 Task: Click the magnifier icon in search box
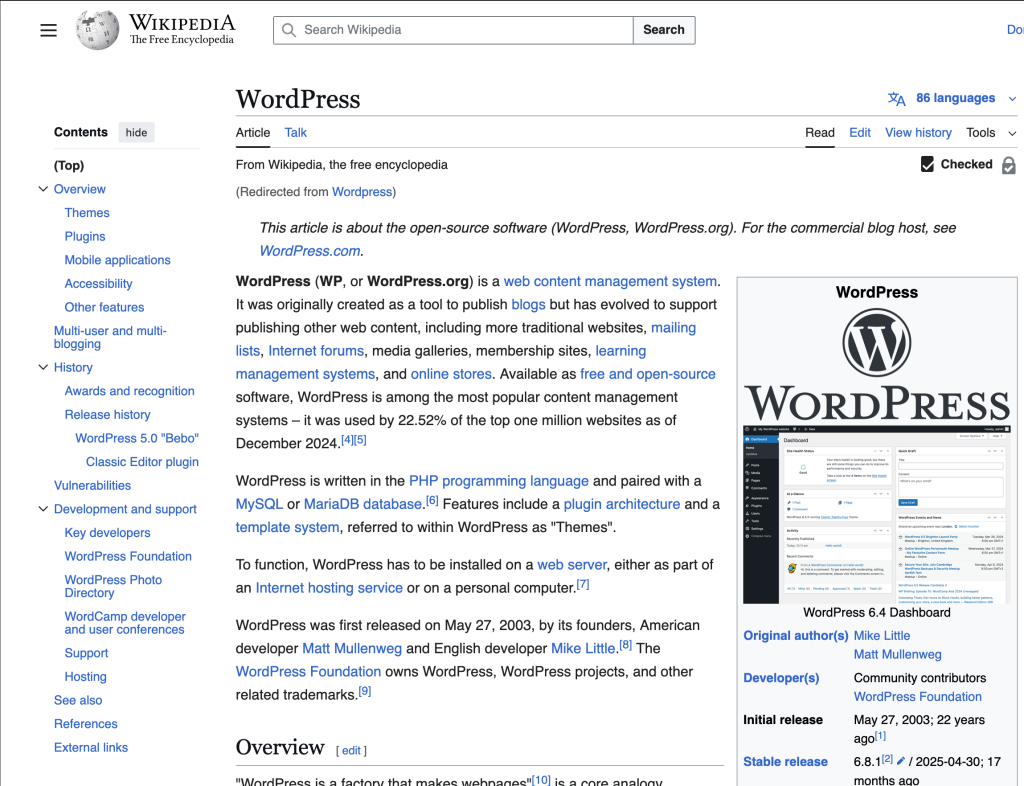pos(289,30)
